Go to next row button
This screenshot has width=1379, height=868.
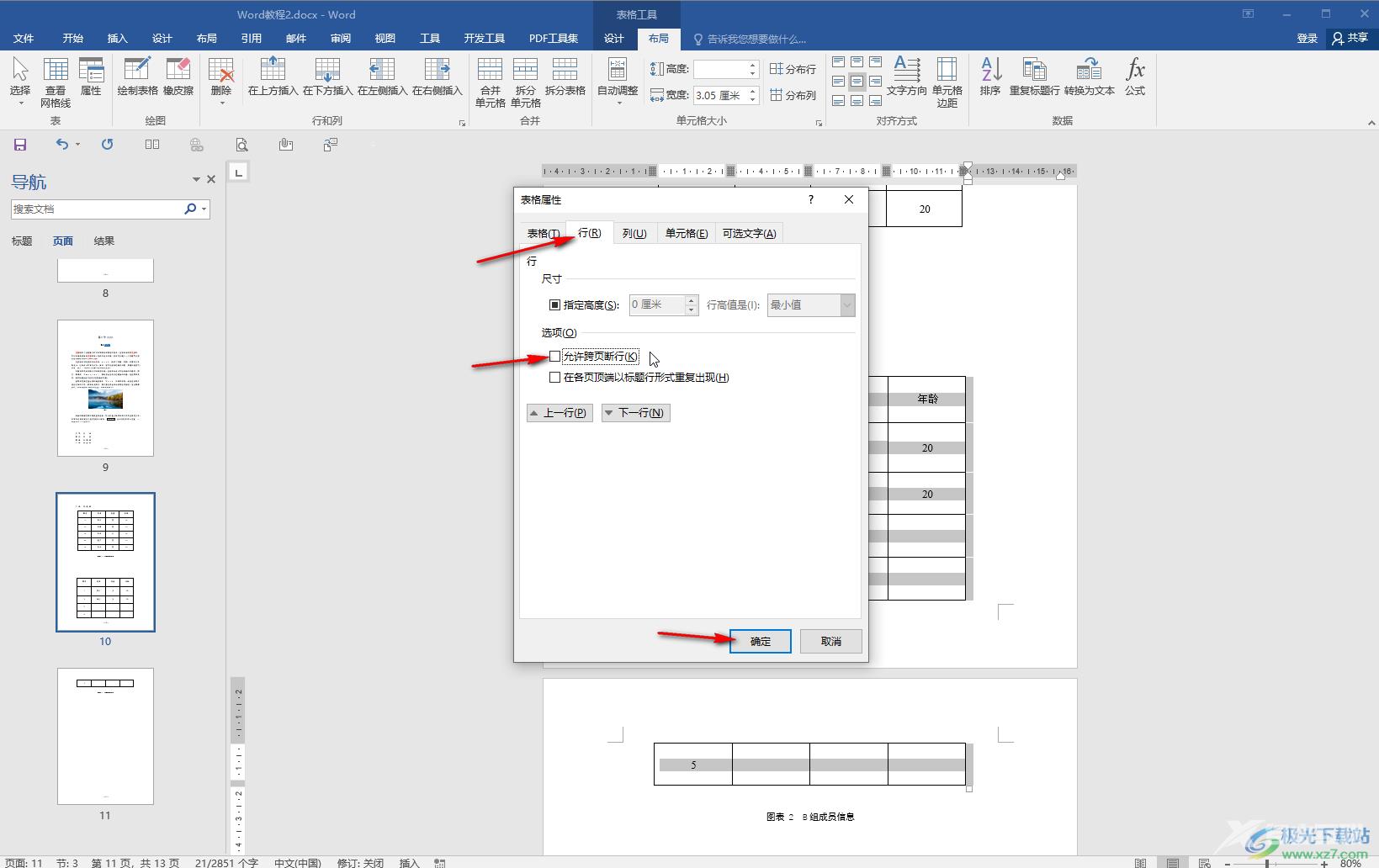(x=636, y=413)
